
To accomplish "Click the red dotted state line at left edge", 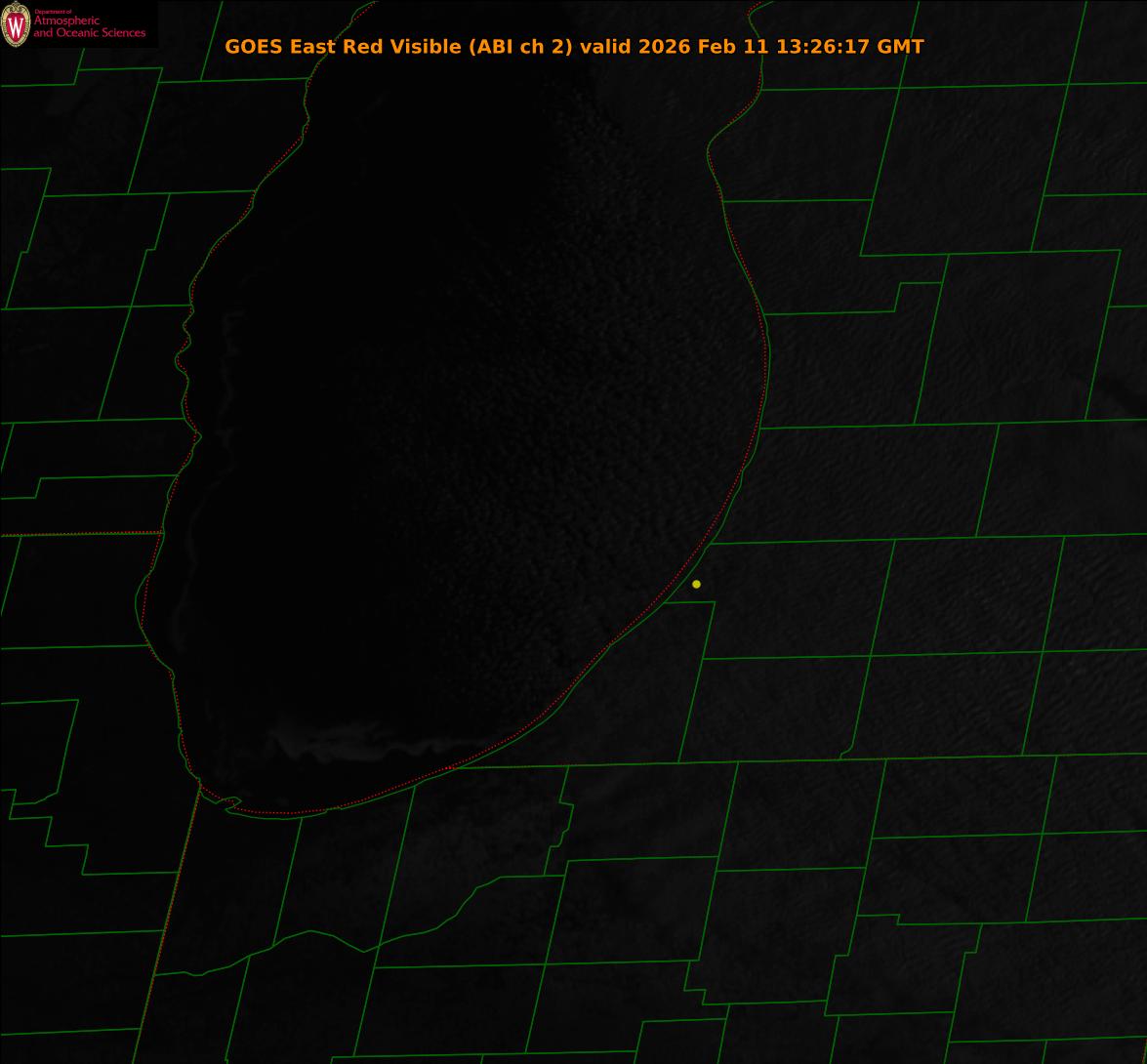I will point(78,534).
